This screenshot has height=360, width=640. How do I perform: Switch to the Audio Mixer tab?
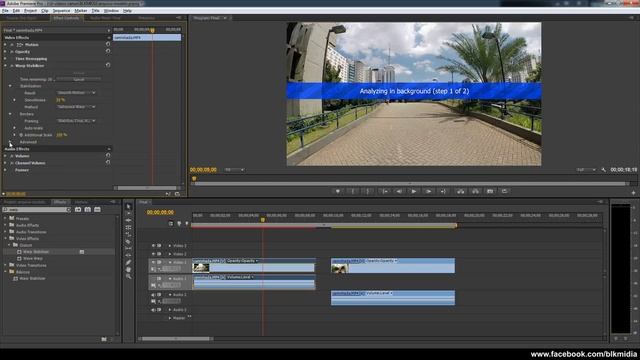(105, 18)
